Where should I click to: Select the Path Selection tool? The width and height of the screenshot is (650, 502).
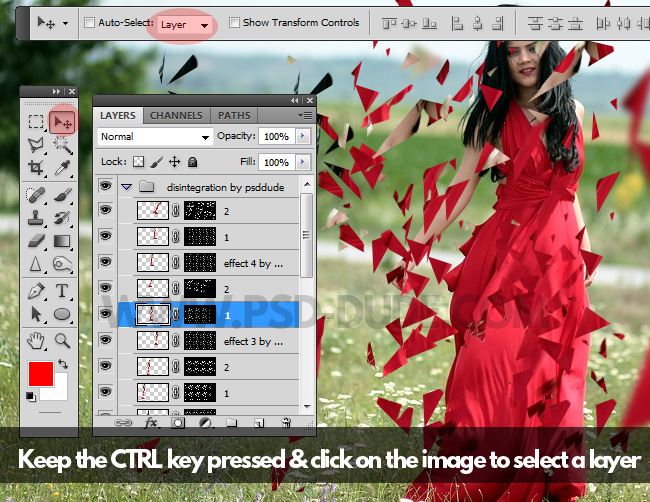(x=36, y=314)
